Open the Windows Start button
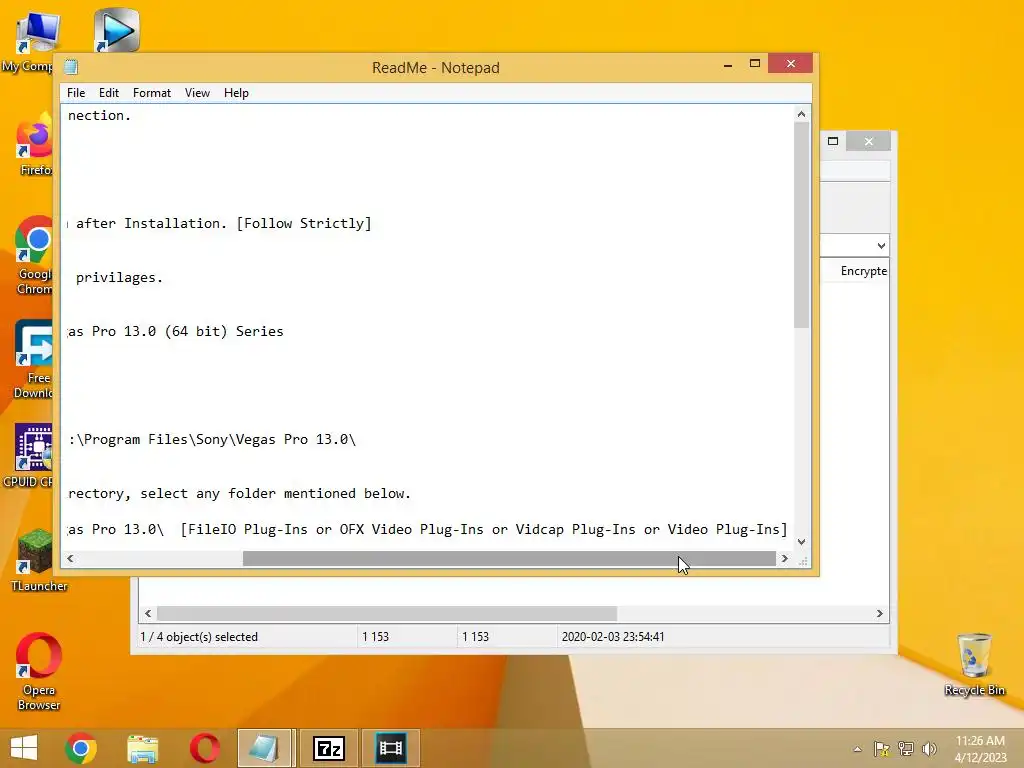The image size is (1024, 768). pos(24,748)
